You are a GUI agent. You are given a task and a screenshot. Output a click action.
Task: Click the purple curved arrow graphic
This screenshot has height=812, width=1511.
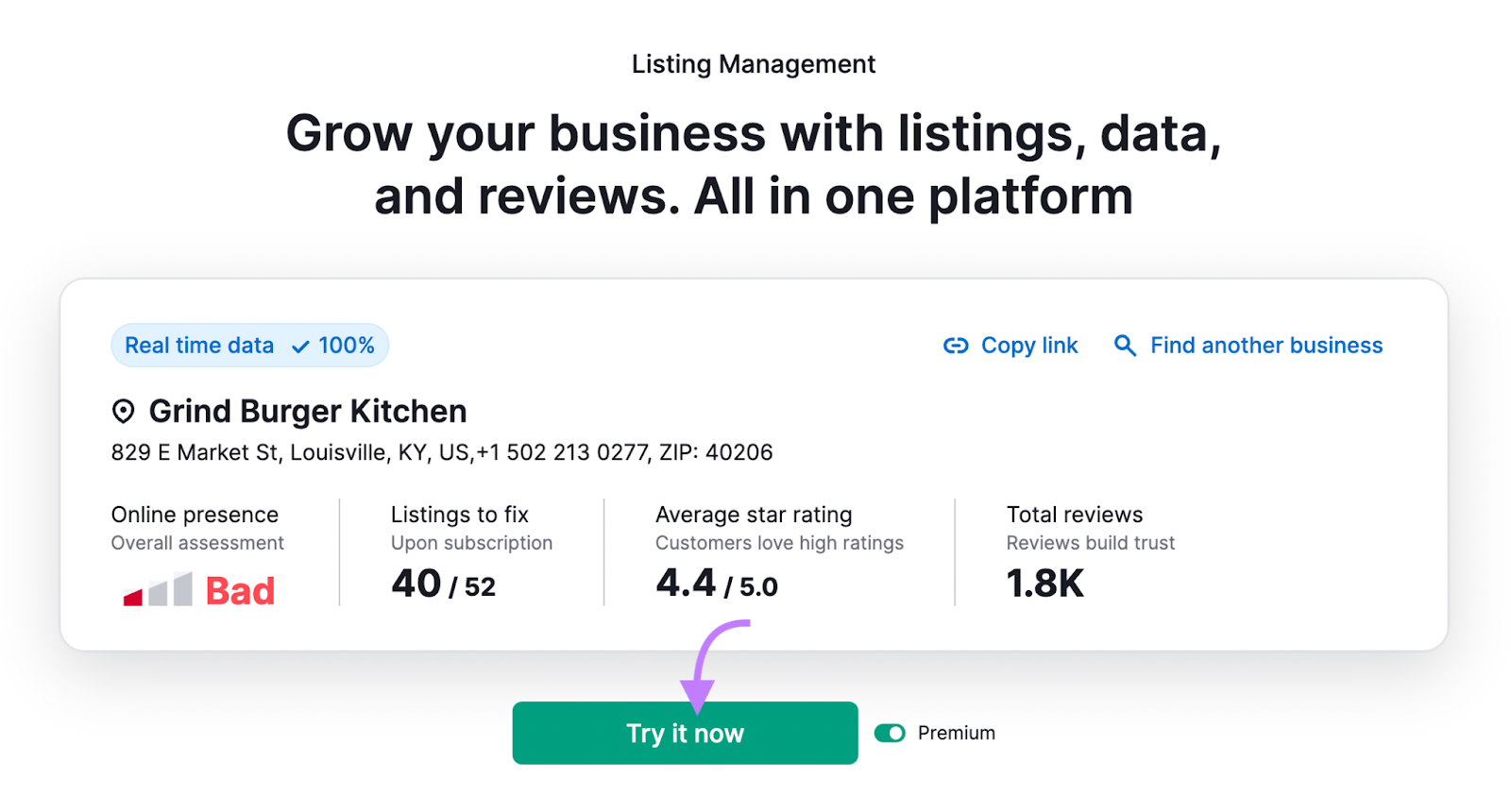pos(714,666)
